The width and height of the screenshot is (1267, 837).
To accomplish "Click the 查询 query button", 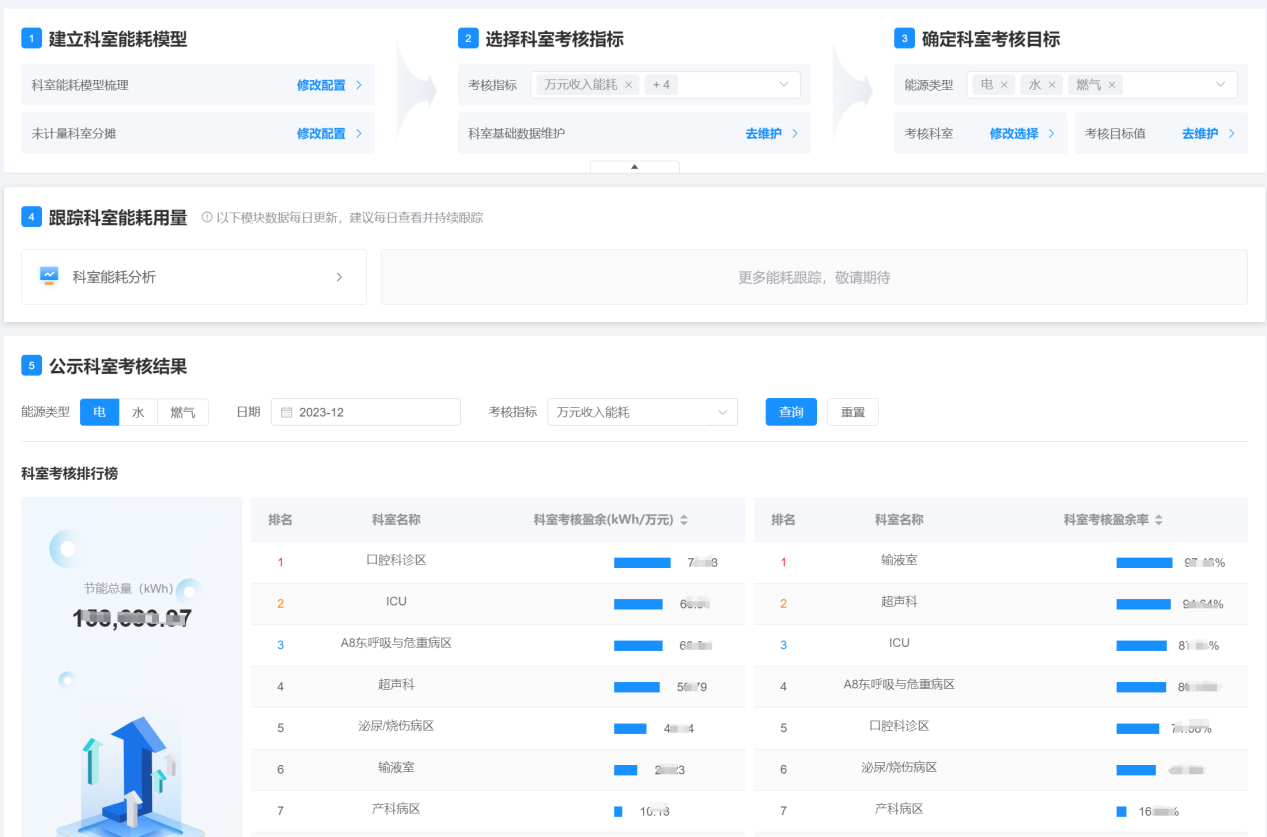I will click(791, 411).
